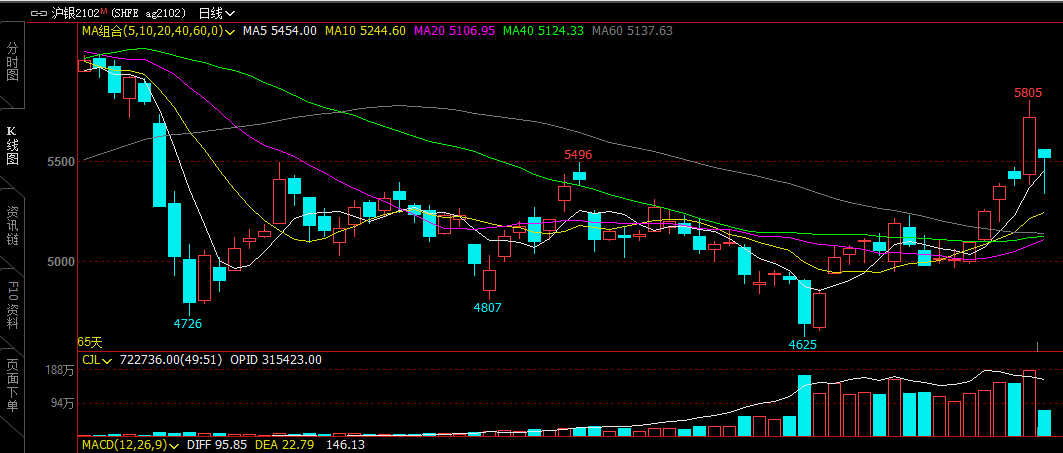1063x453 pixels.
Task: Open the 页面下单 side tab
Action: click(12, 385)
